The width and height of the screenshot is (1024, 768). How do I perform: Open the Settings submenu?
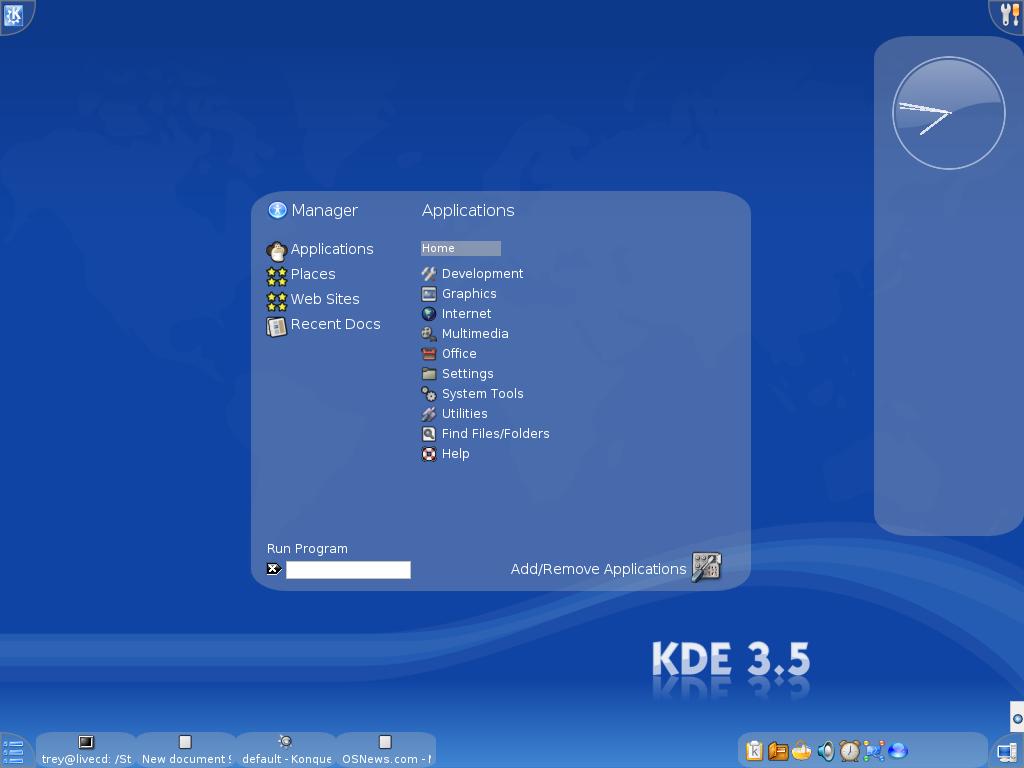click(x=468, y=374)
